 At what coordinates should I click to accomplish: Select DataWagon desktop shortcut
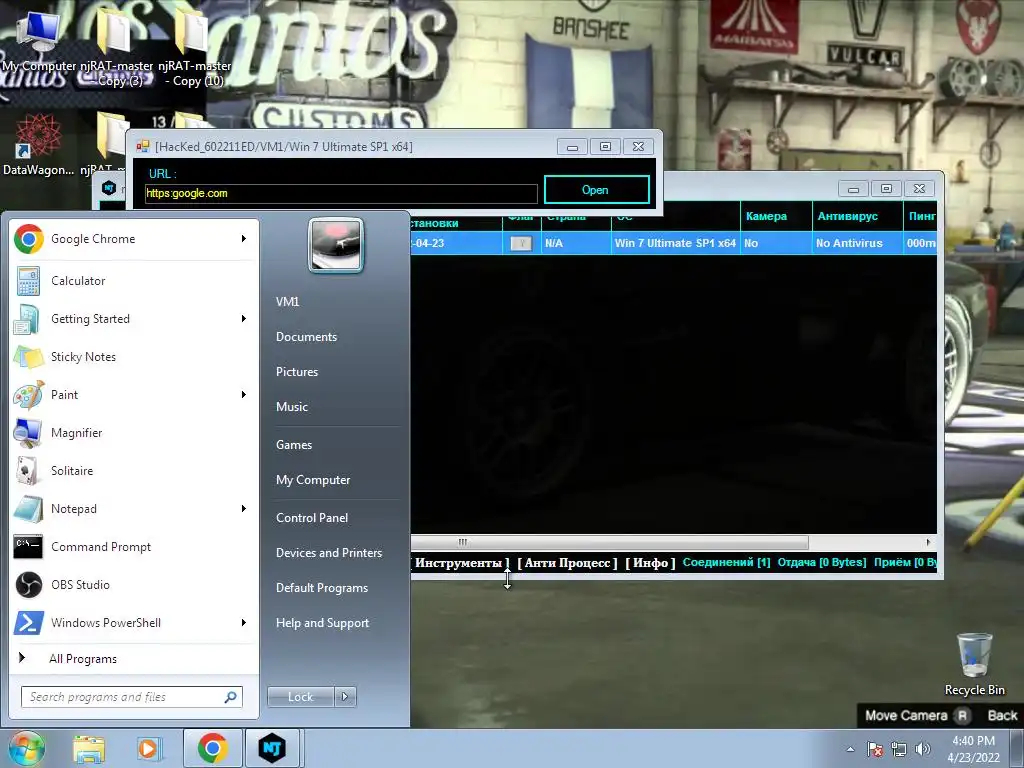(38, 145)
